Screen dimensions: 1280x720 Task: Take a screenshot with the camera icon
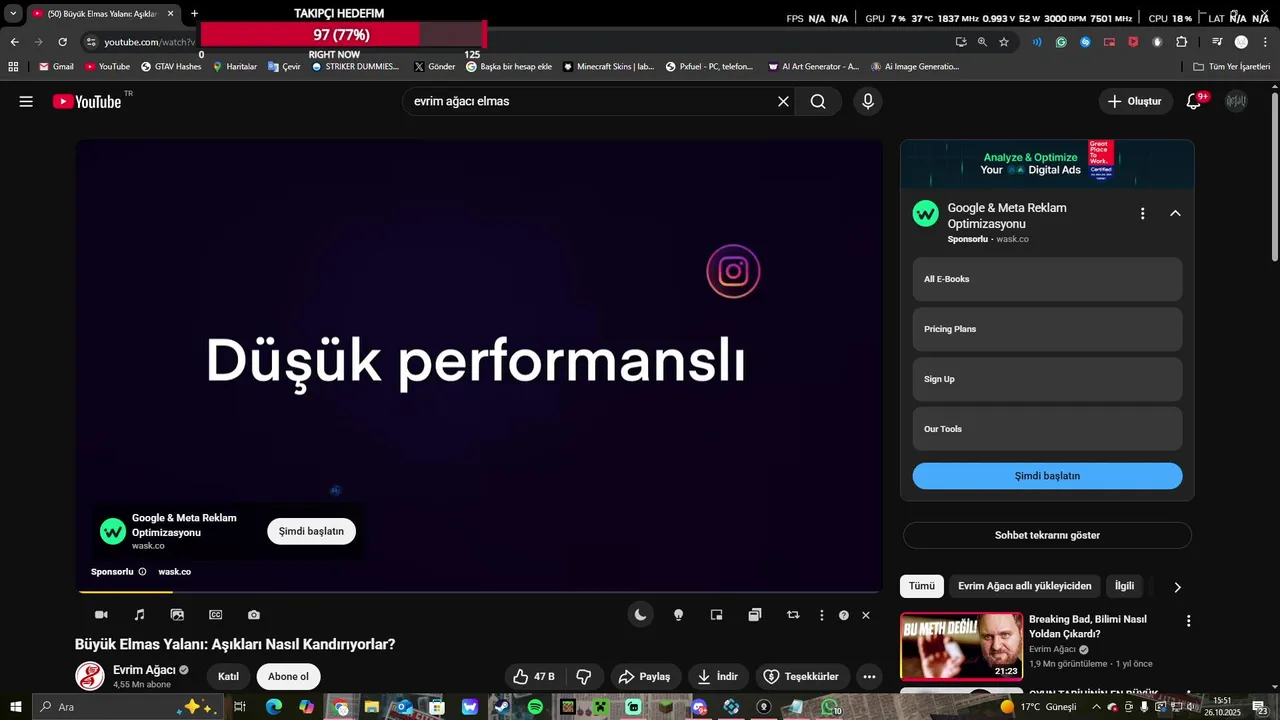[254, 615]
